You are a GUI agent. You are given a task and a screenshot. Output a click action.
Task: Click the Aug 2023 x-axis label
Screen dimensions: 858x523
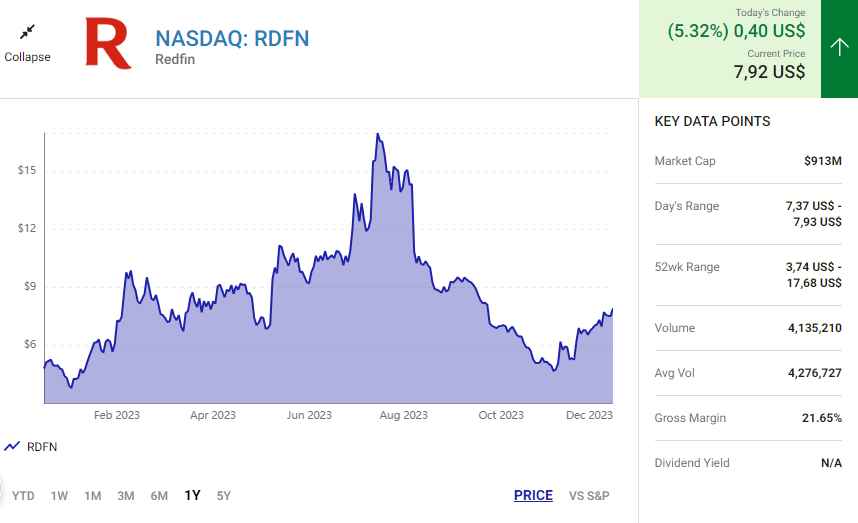[x=403, y=415]
